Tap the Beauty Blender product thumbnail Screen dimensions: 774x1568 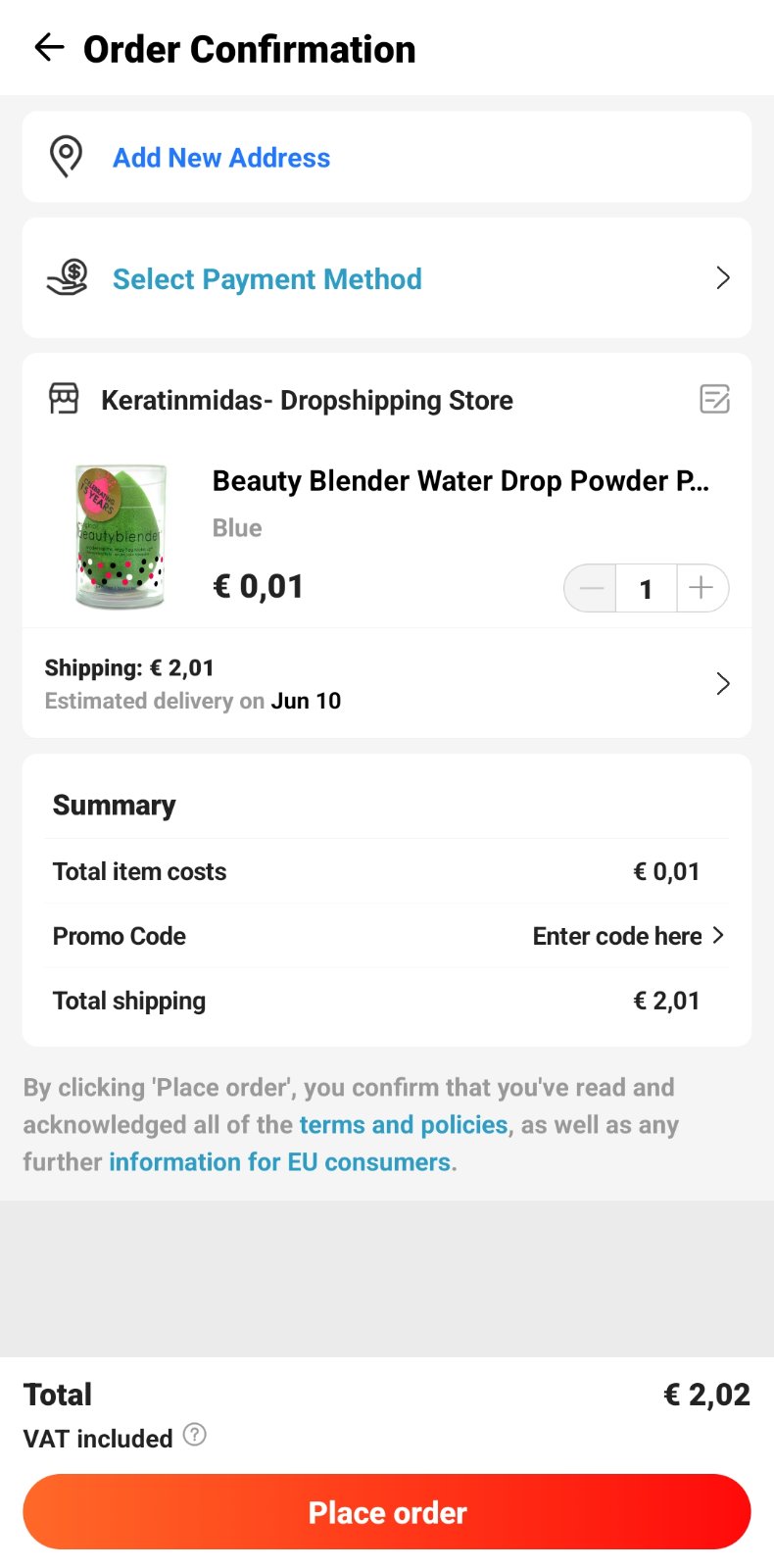tap(121, 535)
